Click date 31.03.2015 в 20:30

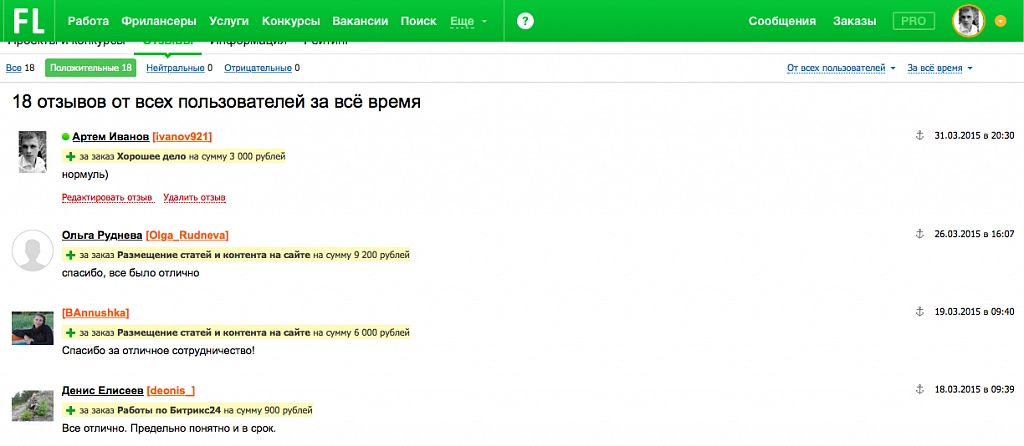pyautogui.click(x=974, y=136)
